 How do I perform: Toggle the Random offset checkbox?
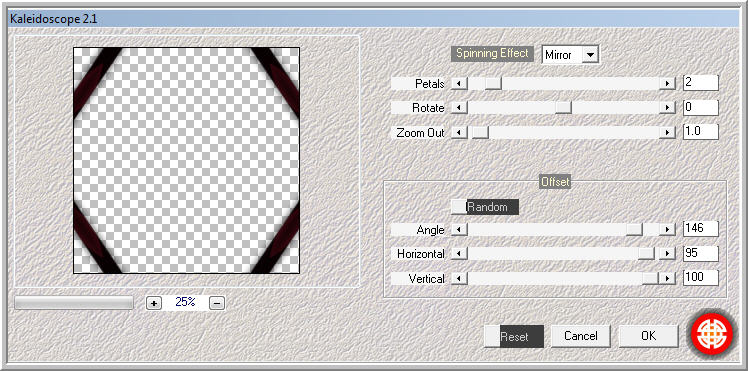[x=459, y=207]
